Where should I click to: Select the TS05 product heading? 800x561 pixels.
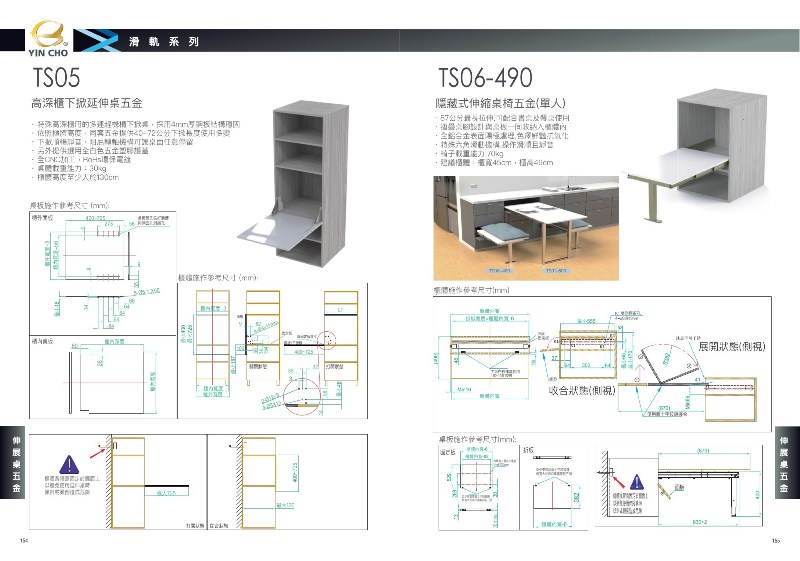(x=57, y=78)
